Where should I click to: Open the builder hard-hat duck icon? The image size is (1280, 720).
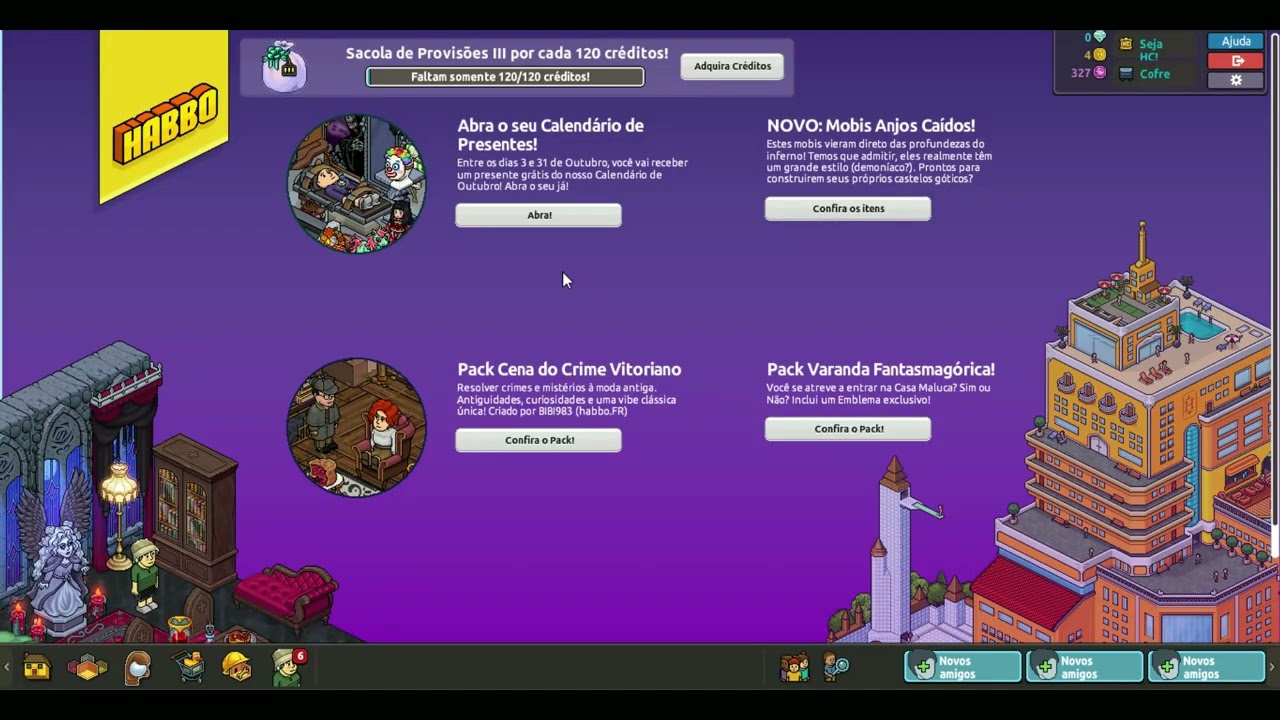(x=237, y=666)
